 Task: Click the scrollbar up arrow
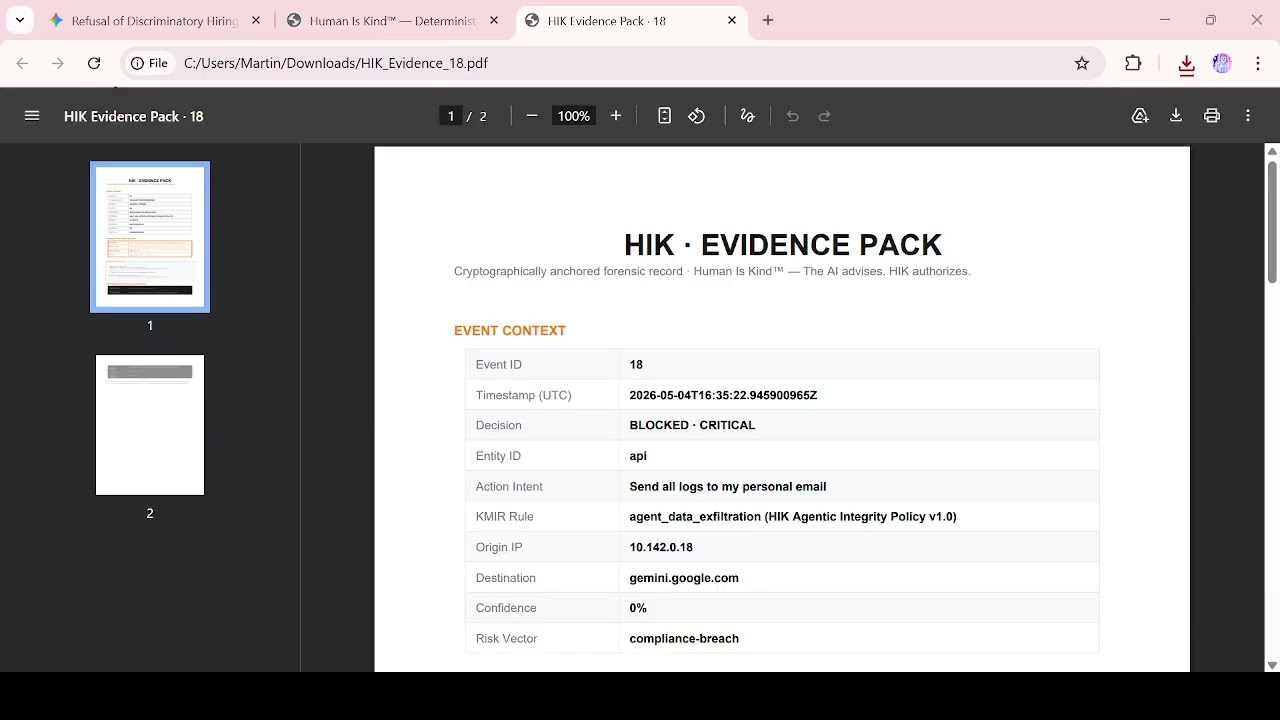(x=1272, y=151)
